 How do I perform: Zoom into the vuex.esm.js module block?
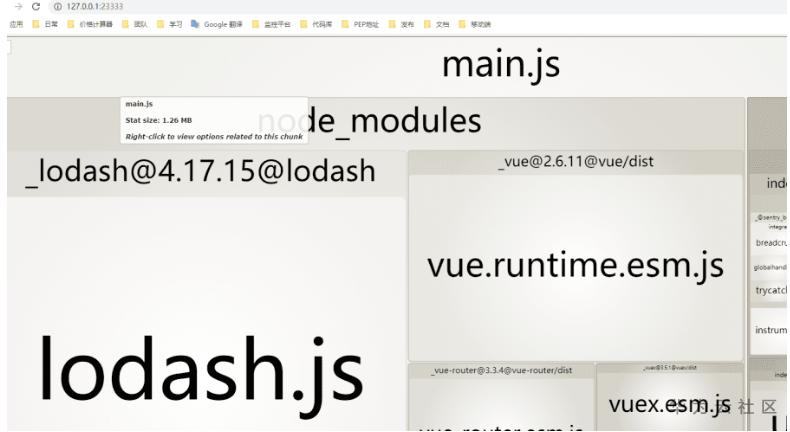click(x=670, y=403)
